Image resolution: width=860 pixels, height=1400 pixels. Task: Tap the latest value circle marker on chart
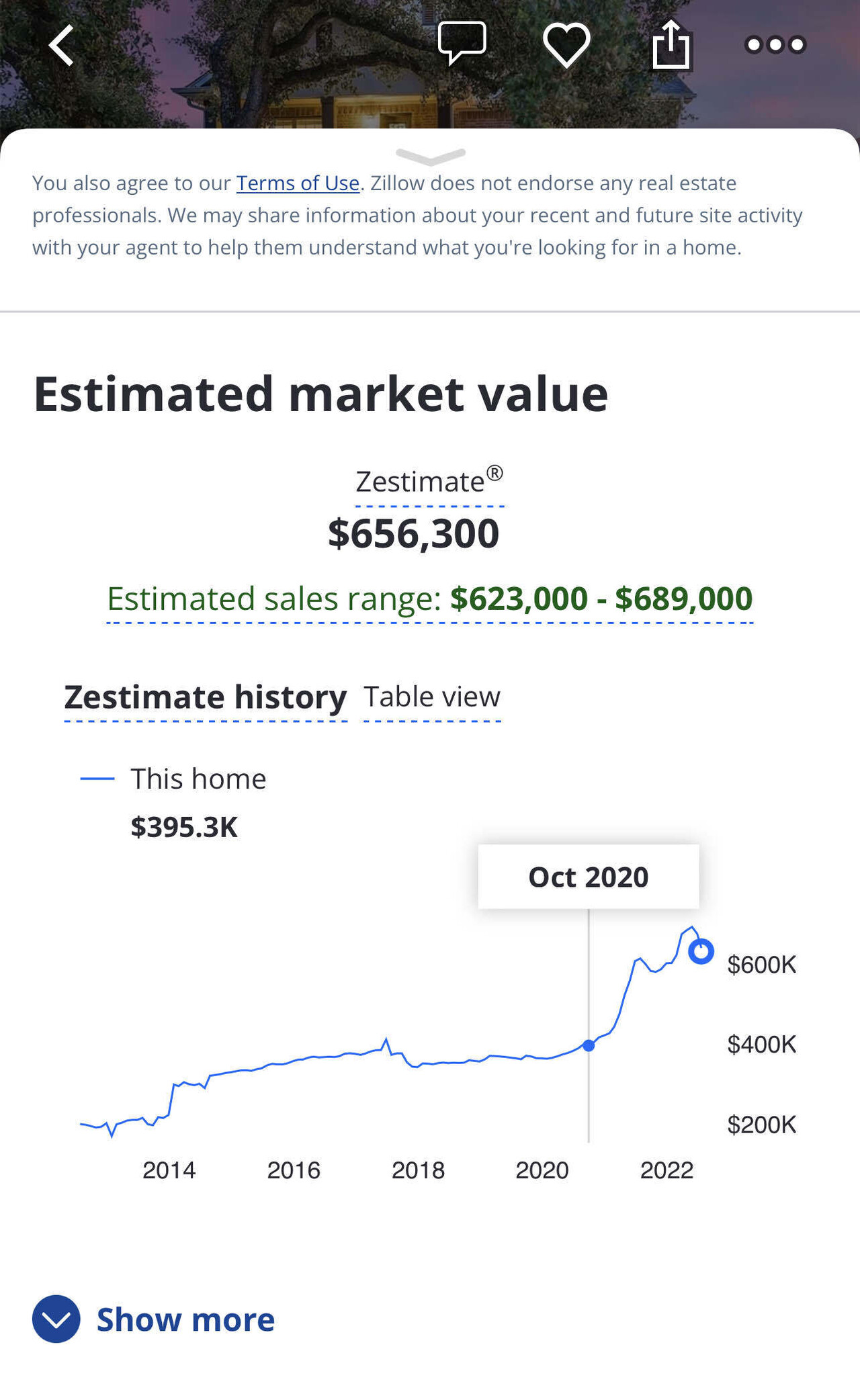pyautogui.click(x=701, y=951)
